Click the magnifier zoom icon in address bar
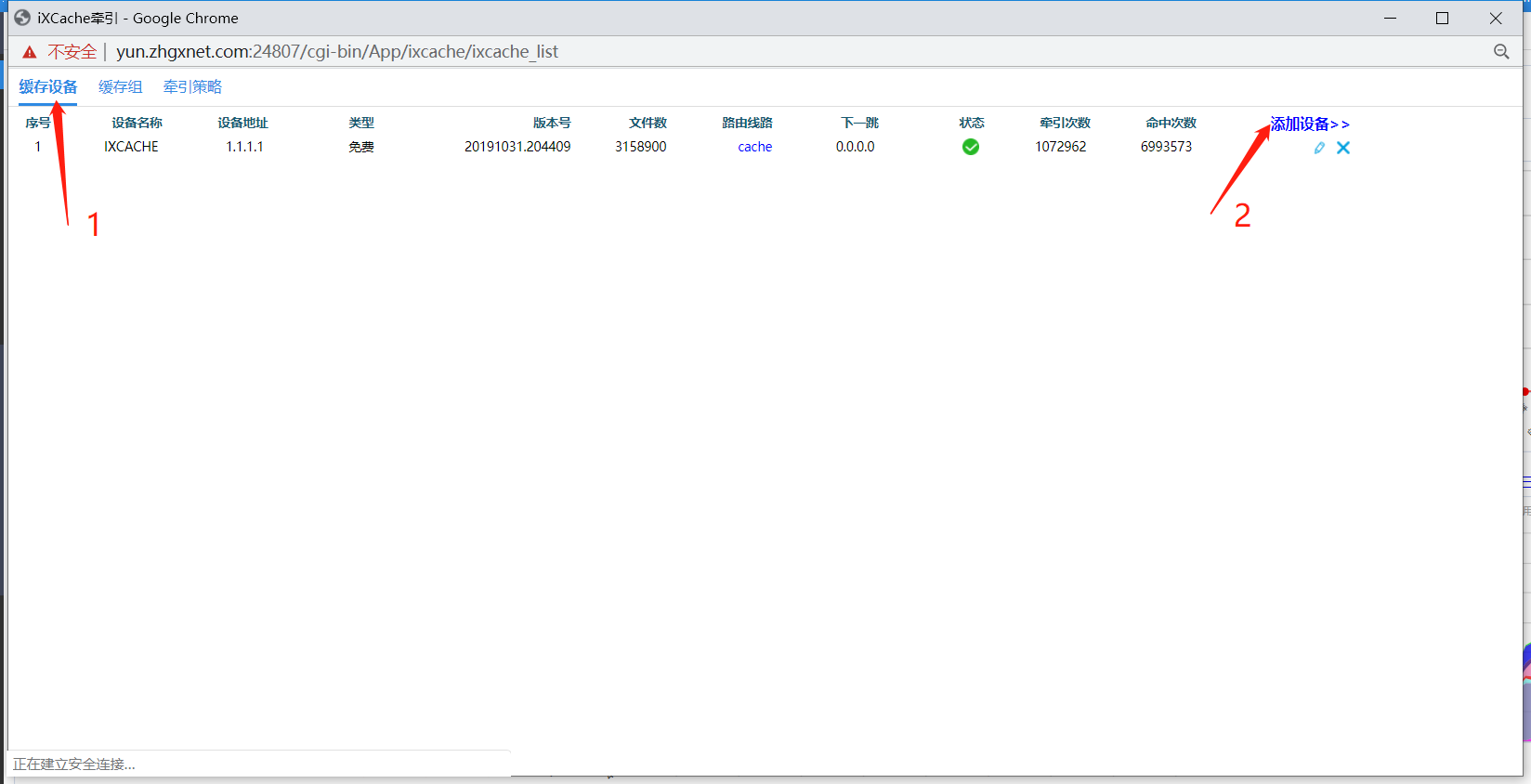The width and height of the screenshot is (1531, 784). pyautogui.click(x=1501, y=52)
